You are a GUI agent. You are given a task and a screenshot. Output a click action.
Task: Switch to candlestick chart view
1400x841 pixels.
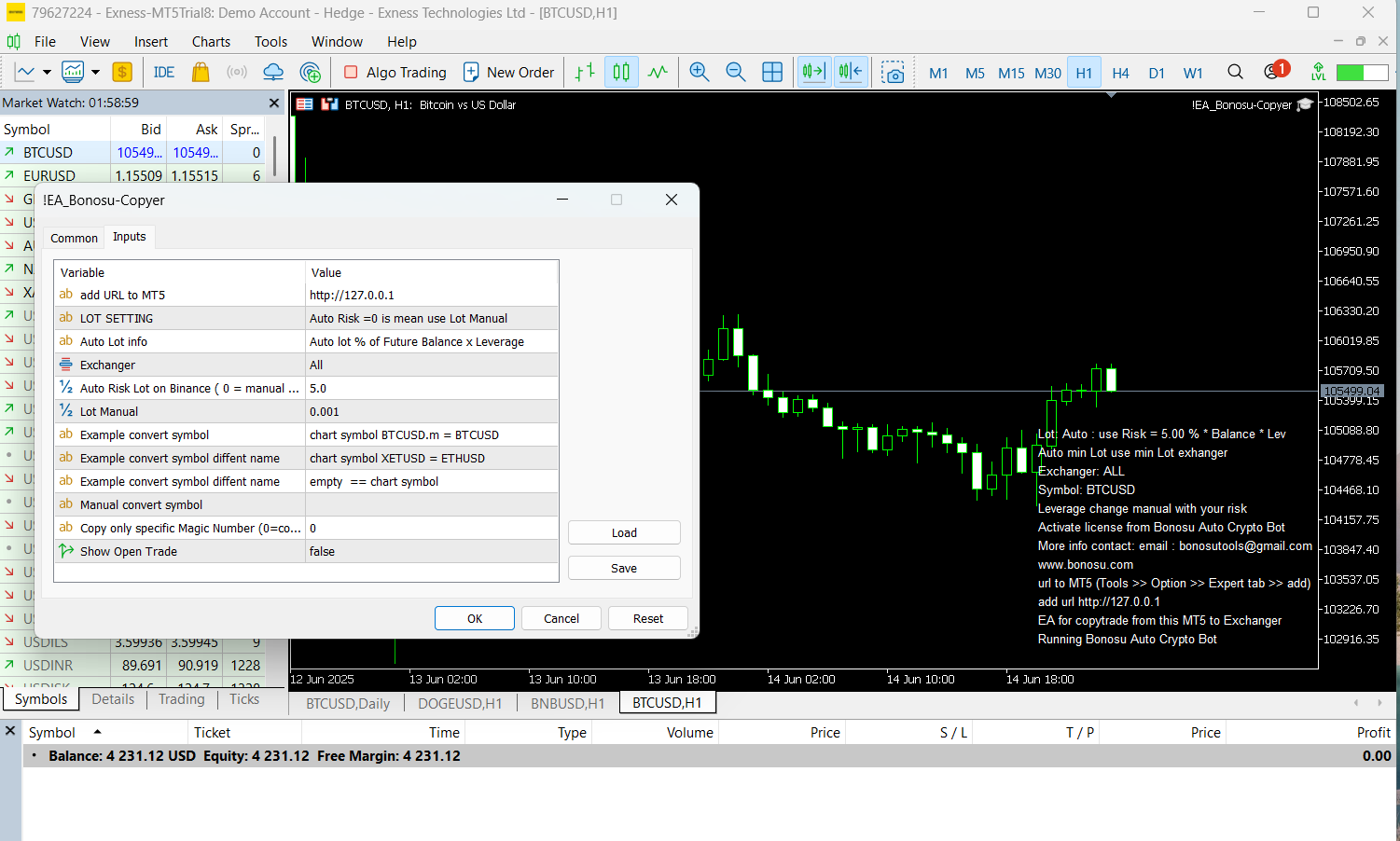(621, 72)
